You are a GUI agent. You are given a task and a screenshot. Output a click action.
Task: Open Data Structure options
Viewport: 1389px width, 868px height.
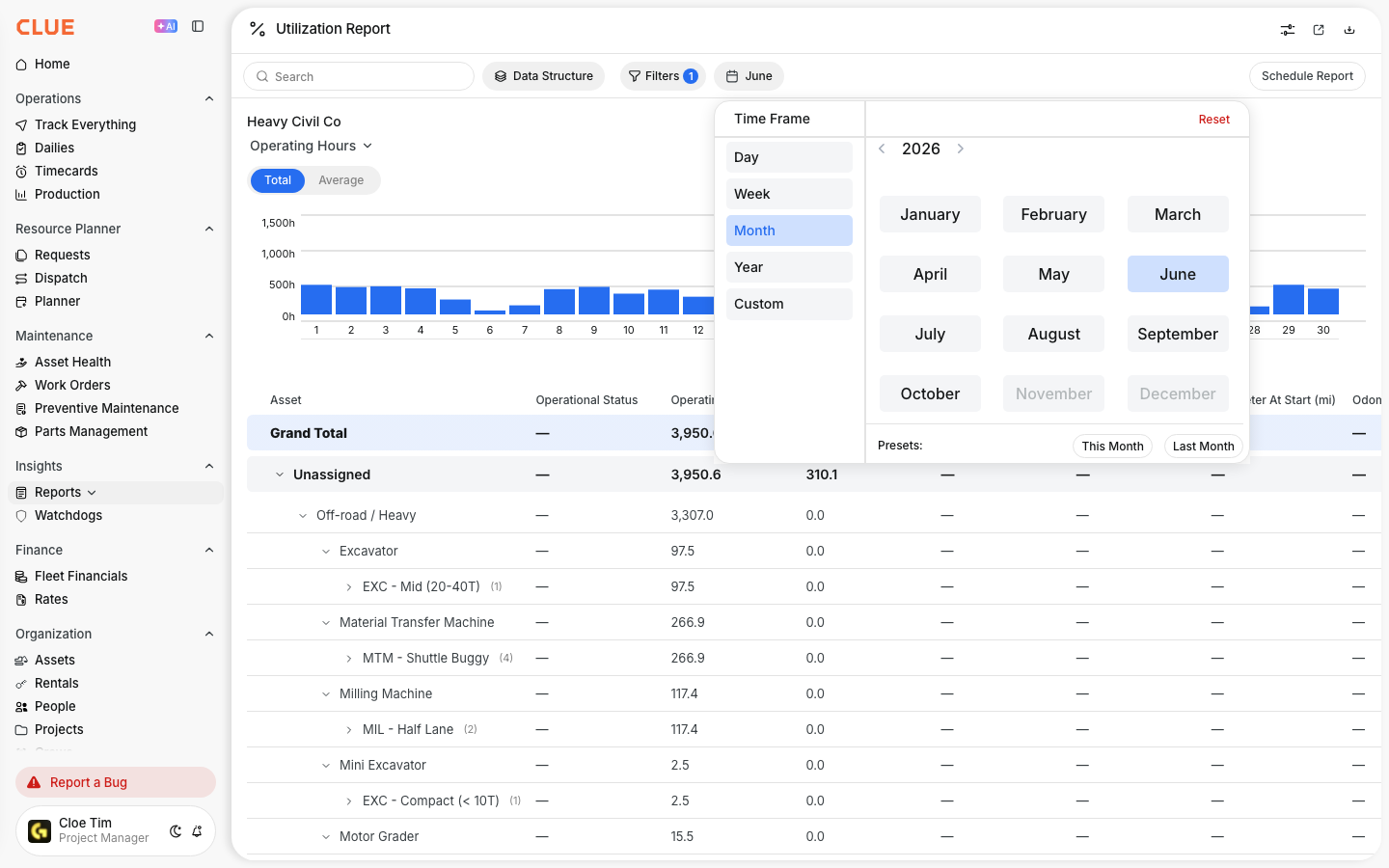point(543,76)
